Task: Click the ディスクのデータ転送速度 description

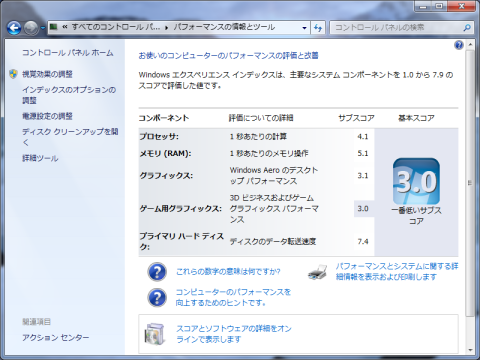Action: [273, 241]
